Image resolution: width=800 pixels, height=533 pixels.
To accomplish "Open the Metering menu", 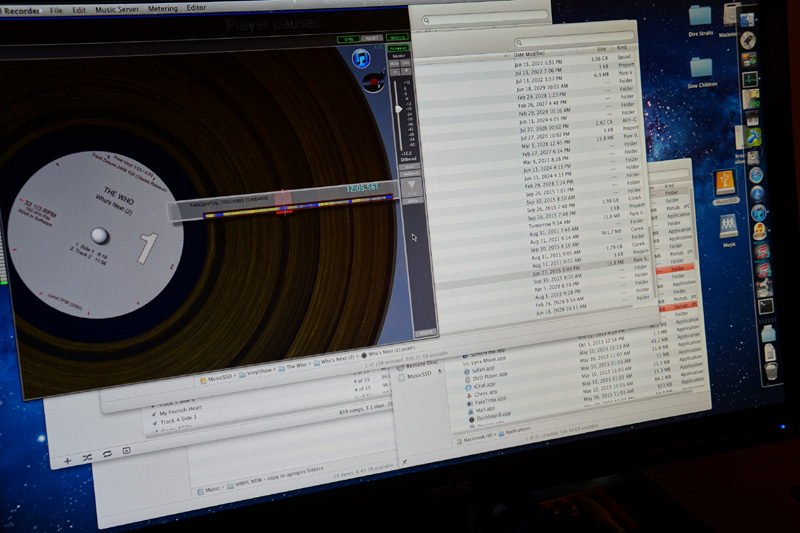I will click(163, 9).
